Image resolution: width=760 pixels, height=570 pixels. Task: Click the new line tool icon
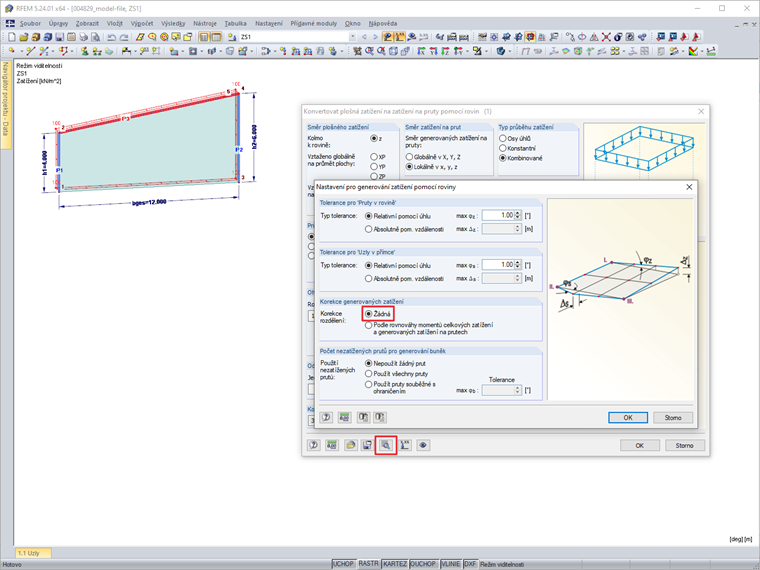point(31,51)
